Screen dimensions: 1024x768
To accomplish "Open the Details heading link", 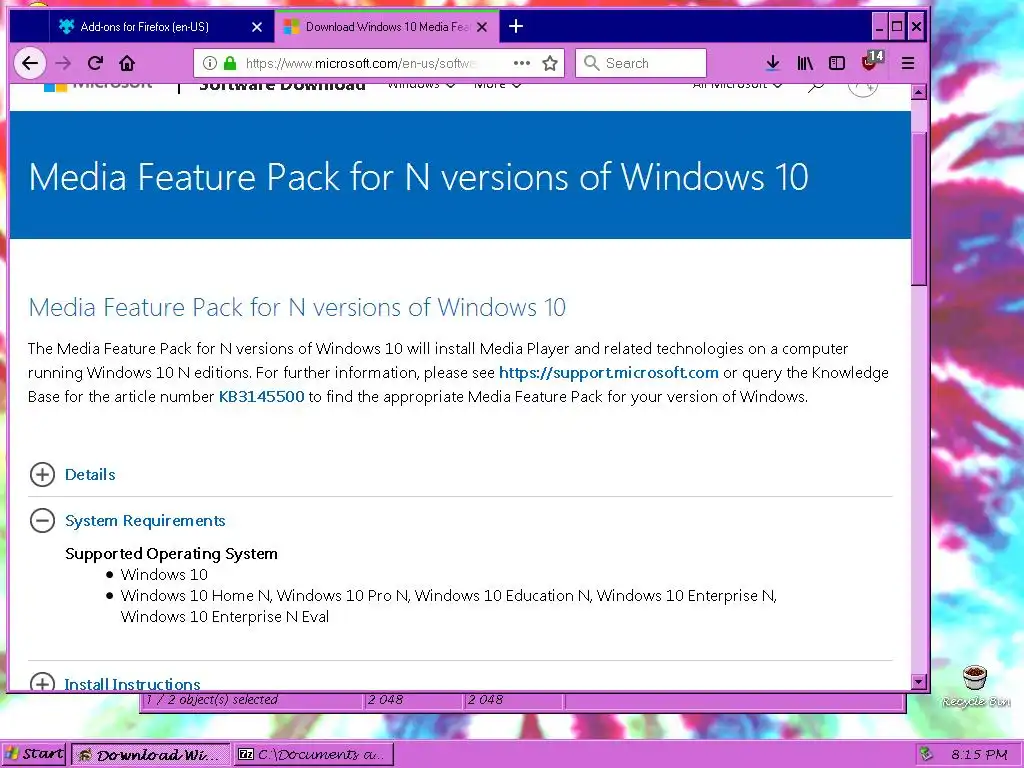I will point(90,475).
